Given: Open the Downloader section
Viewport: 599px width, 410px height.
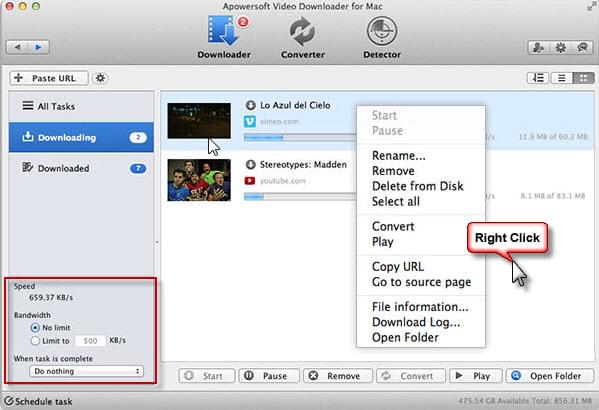Looking at the screenshot, I should point(224,37).
